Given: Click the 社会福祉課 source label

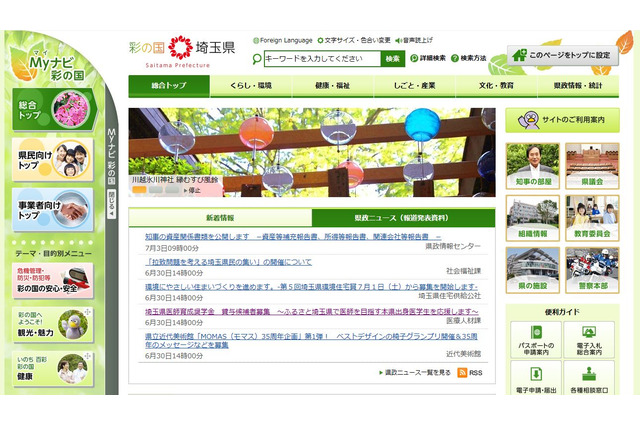Looking at the screenshot, I should [x=464, y=271].
